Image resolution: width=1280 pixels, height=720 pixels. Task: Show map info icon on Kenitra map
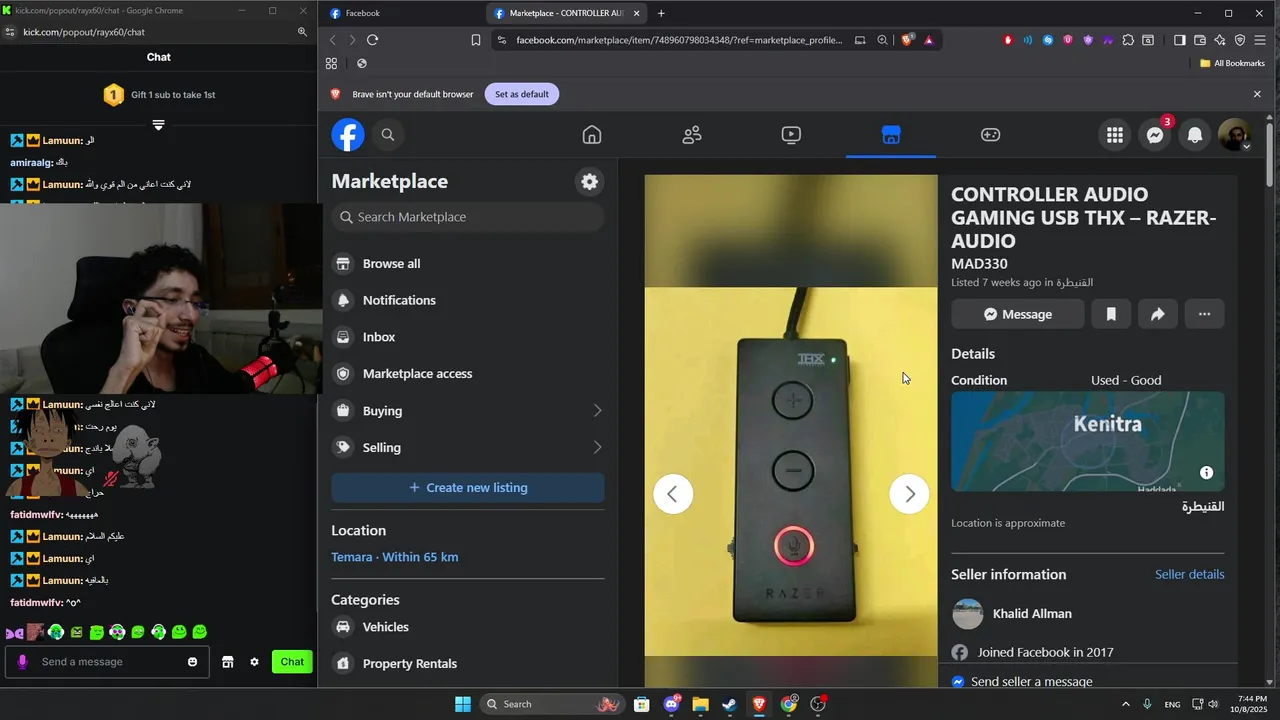1207,472
